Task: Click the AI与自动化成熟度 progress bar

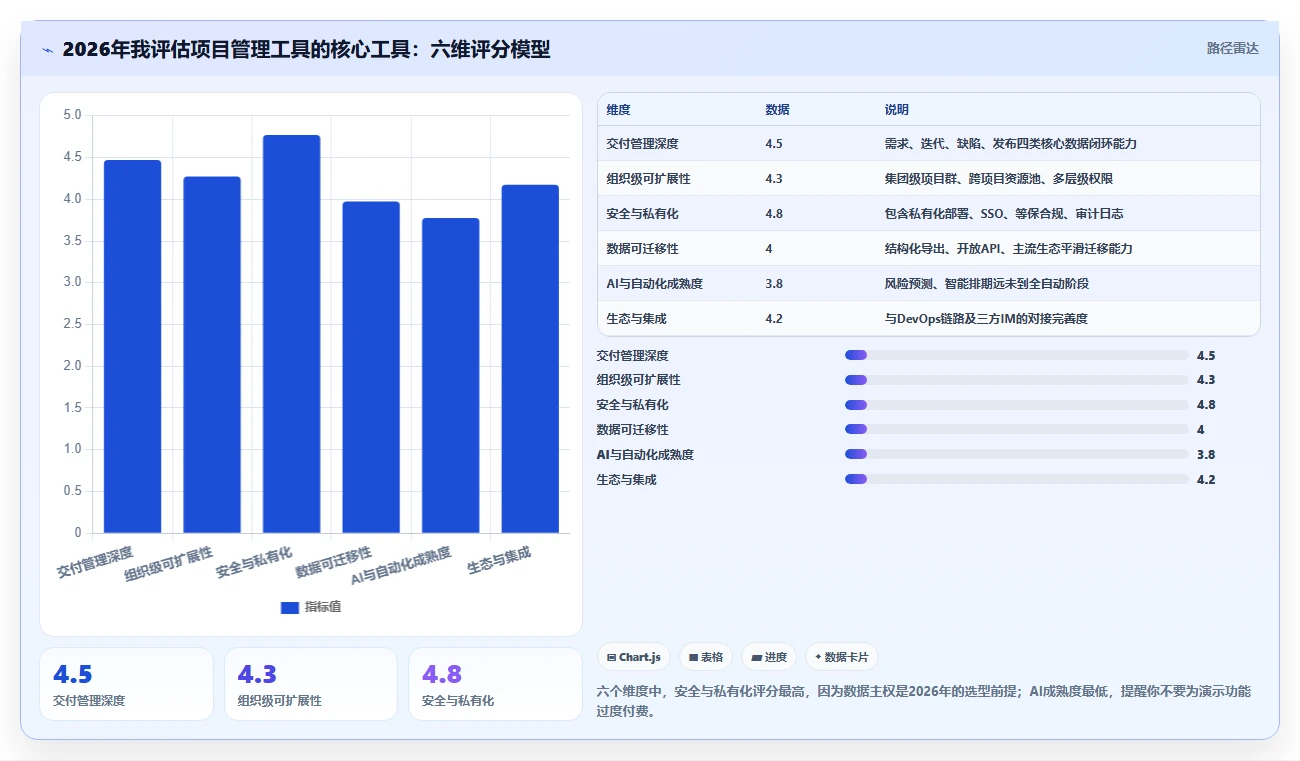Action: click(x=1017, y=454)
